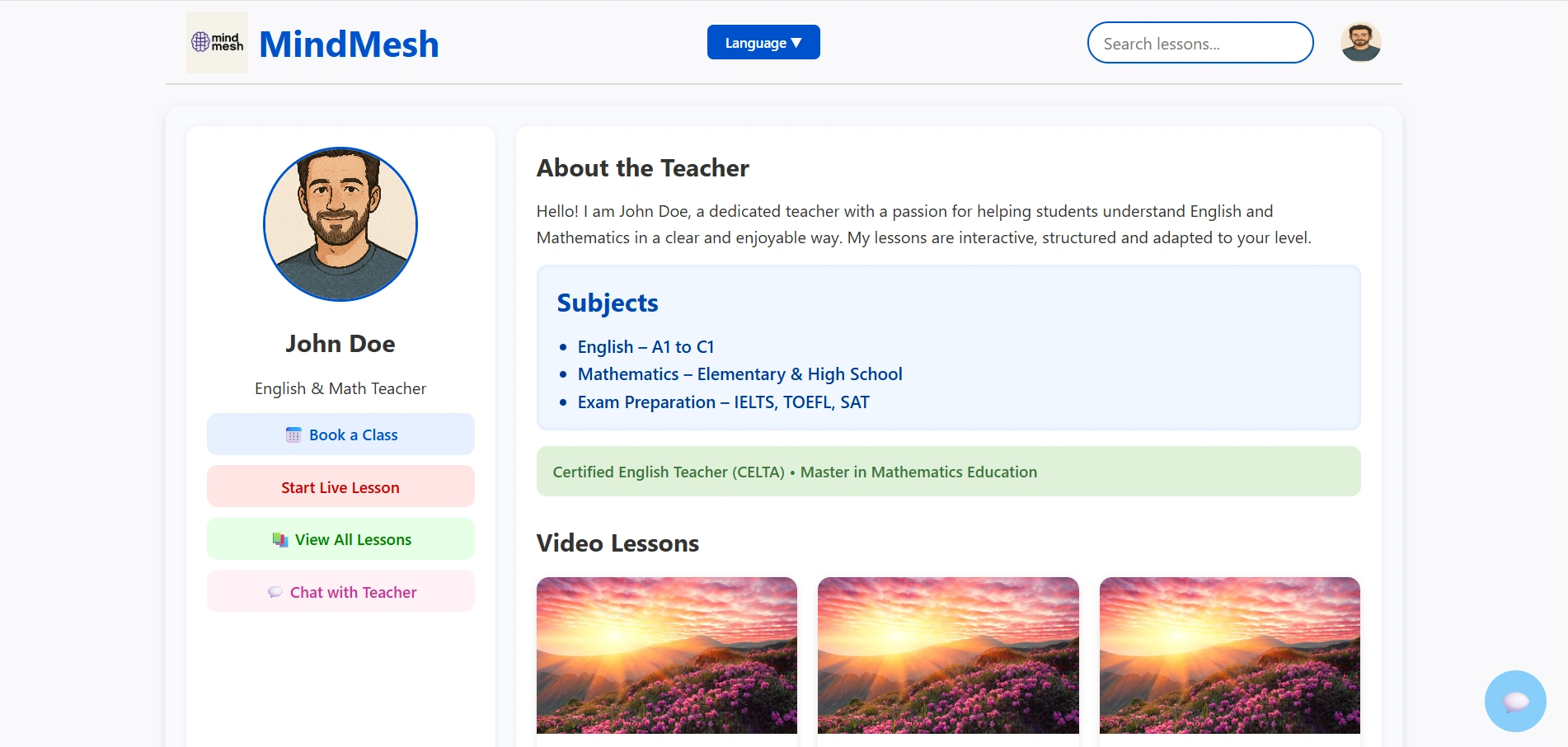Screen dimensions: 1568x747
Task: Open the third video lesson thumbnail
Action: 1230,655
